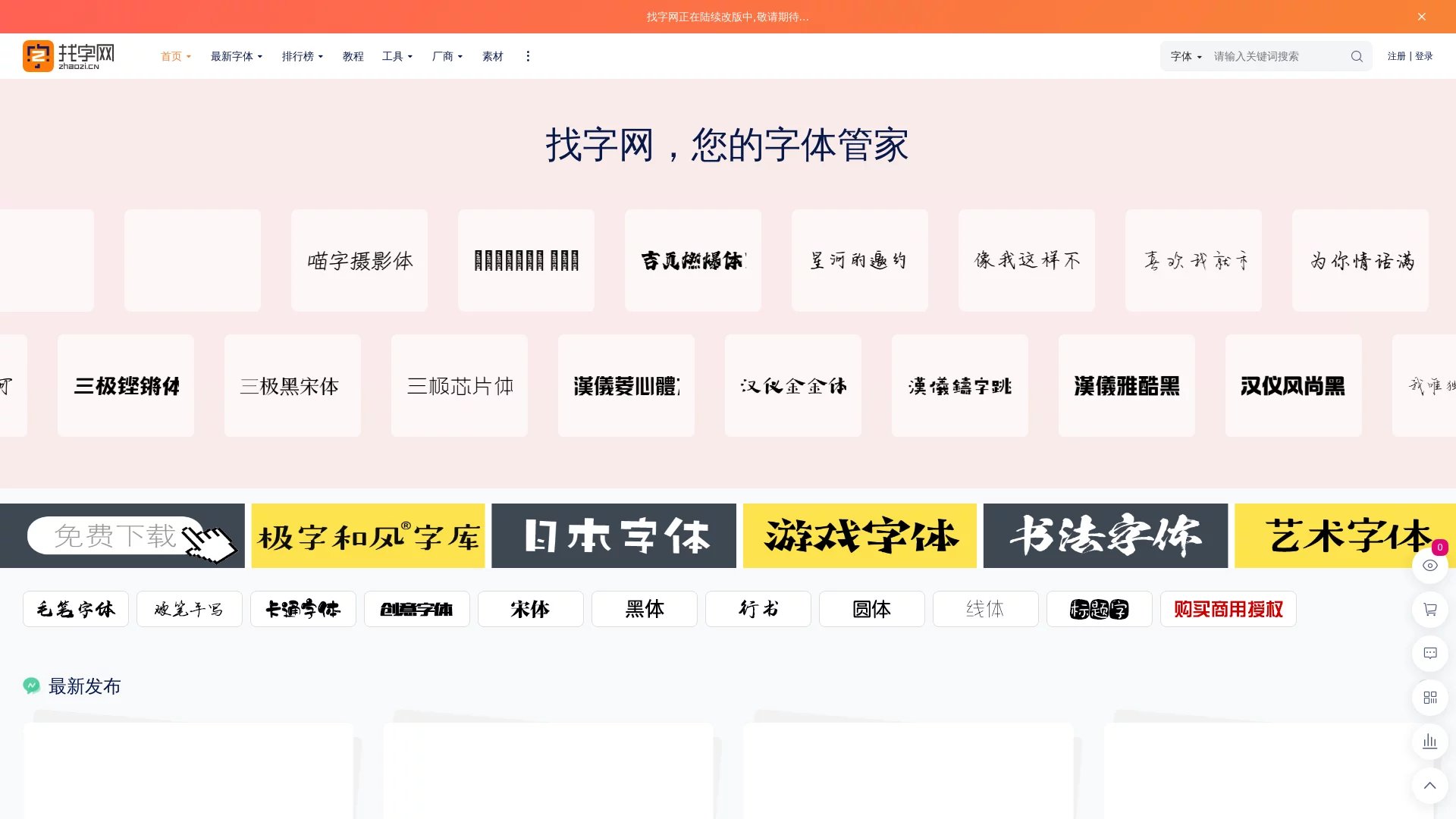Open the eye preview icon in right sidebar

click(1430, 565)
